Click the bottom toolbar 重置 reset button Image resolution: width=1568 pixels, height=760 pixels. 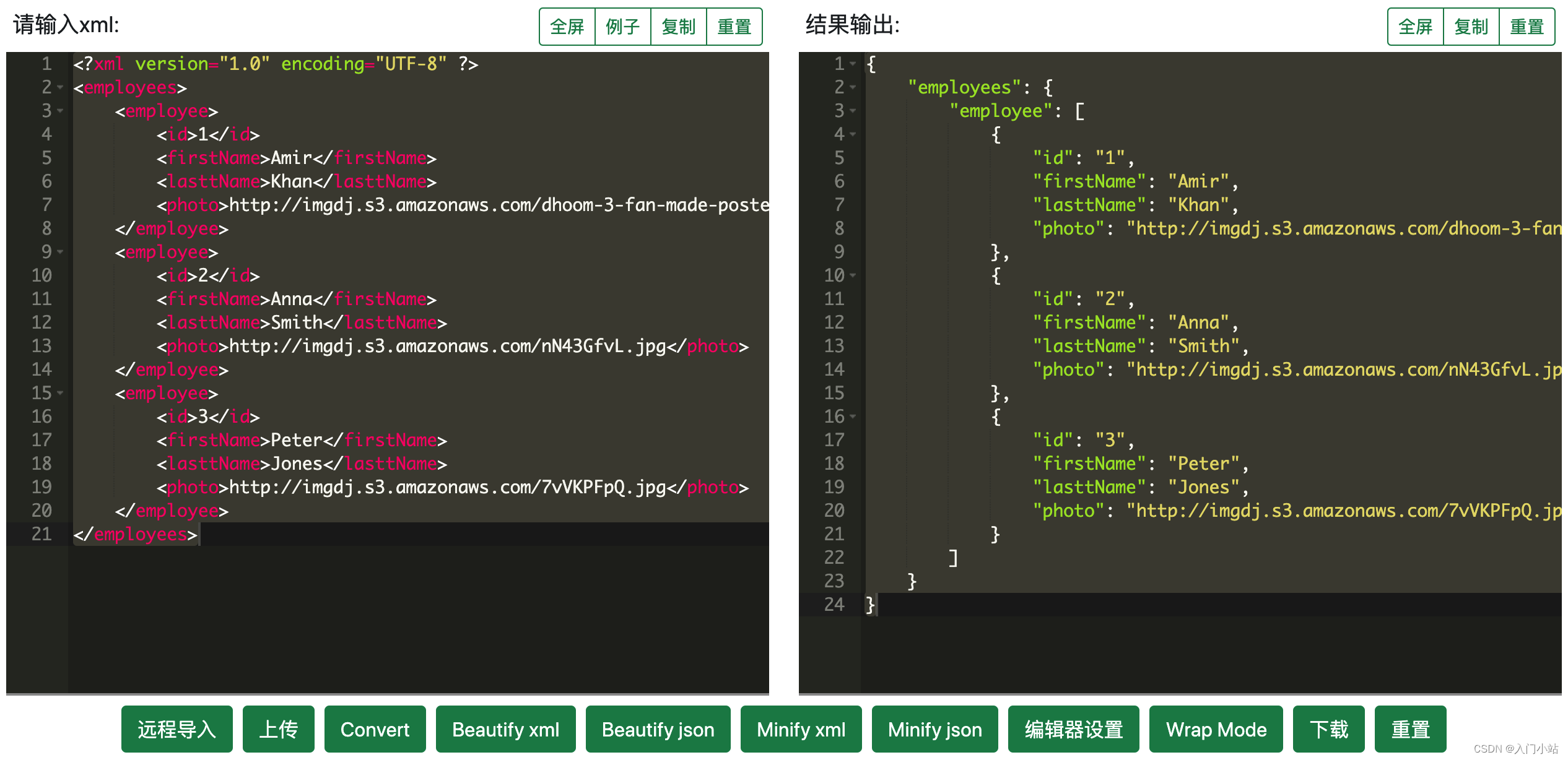click(x=1411, y=729)
